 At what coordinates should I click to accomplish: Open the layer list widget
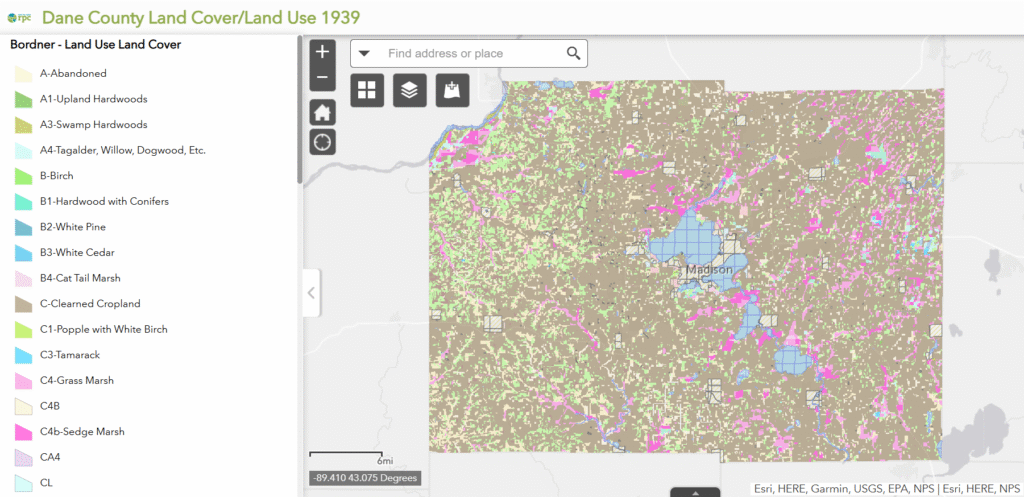coord(409,90)
